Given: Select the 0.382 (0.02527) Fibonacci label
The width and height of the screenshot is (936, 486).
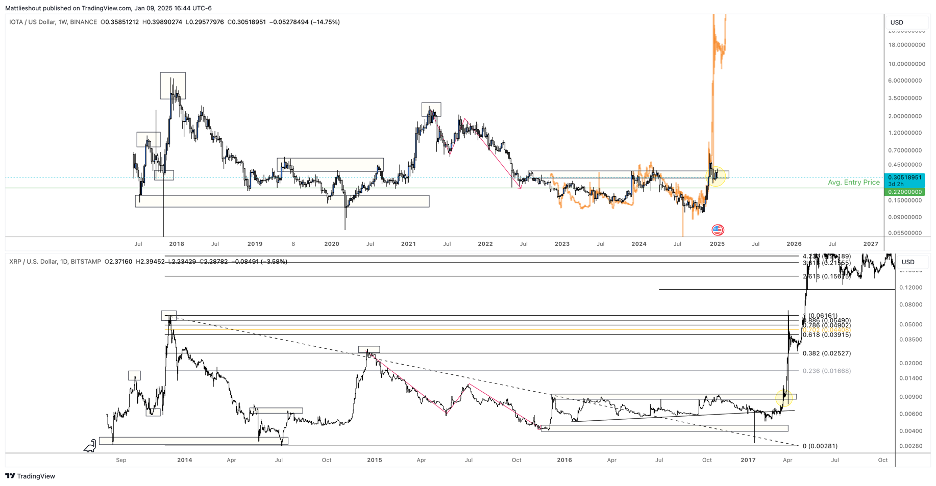Looking at the screenshot, I should pyautogui.click(x=827, y=353).
